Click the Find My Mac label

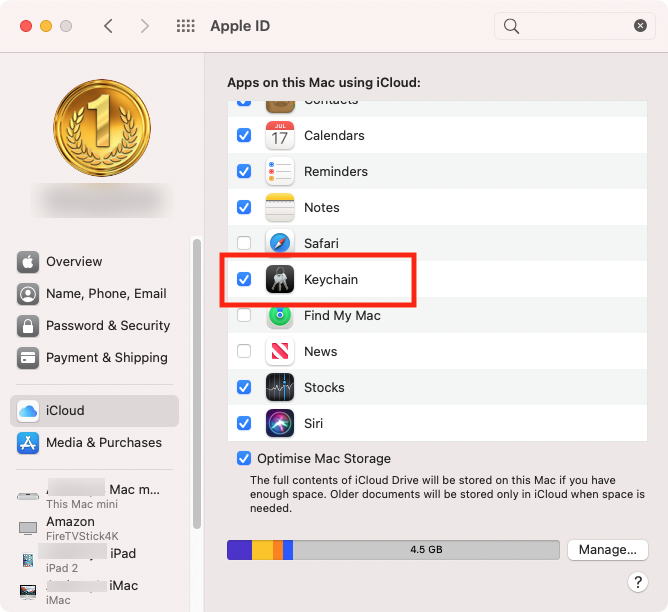pos(342,316)
